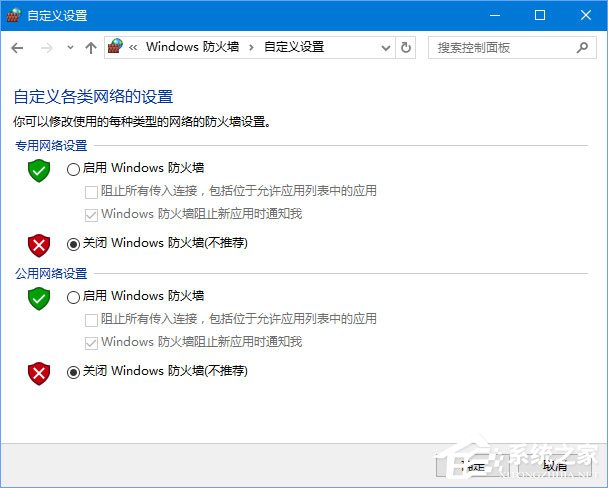The image size is (608, 488).
Task: Click the title bar firewall icon
Action: click(x=14, y=15)
